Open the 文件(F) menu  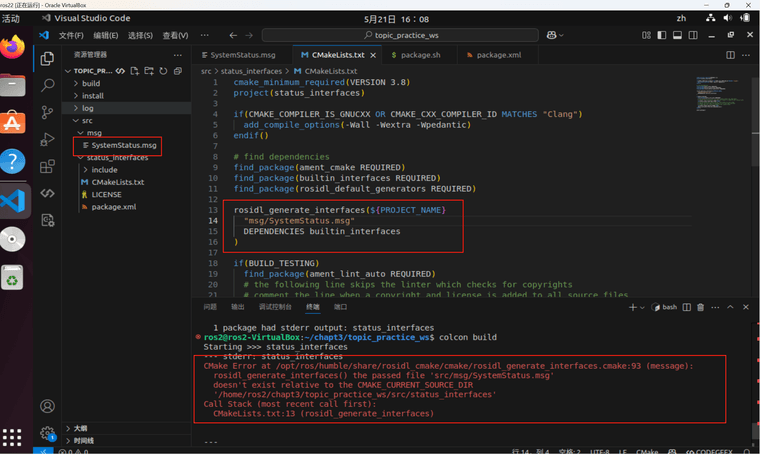71,35
